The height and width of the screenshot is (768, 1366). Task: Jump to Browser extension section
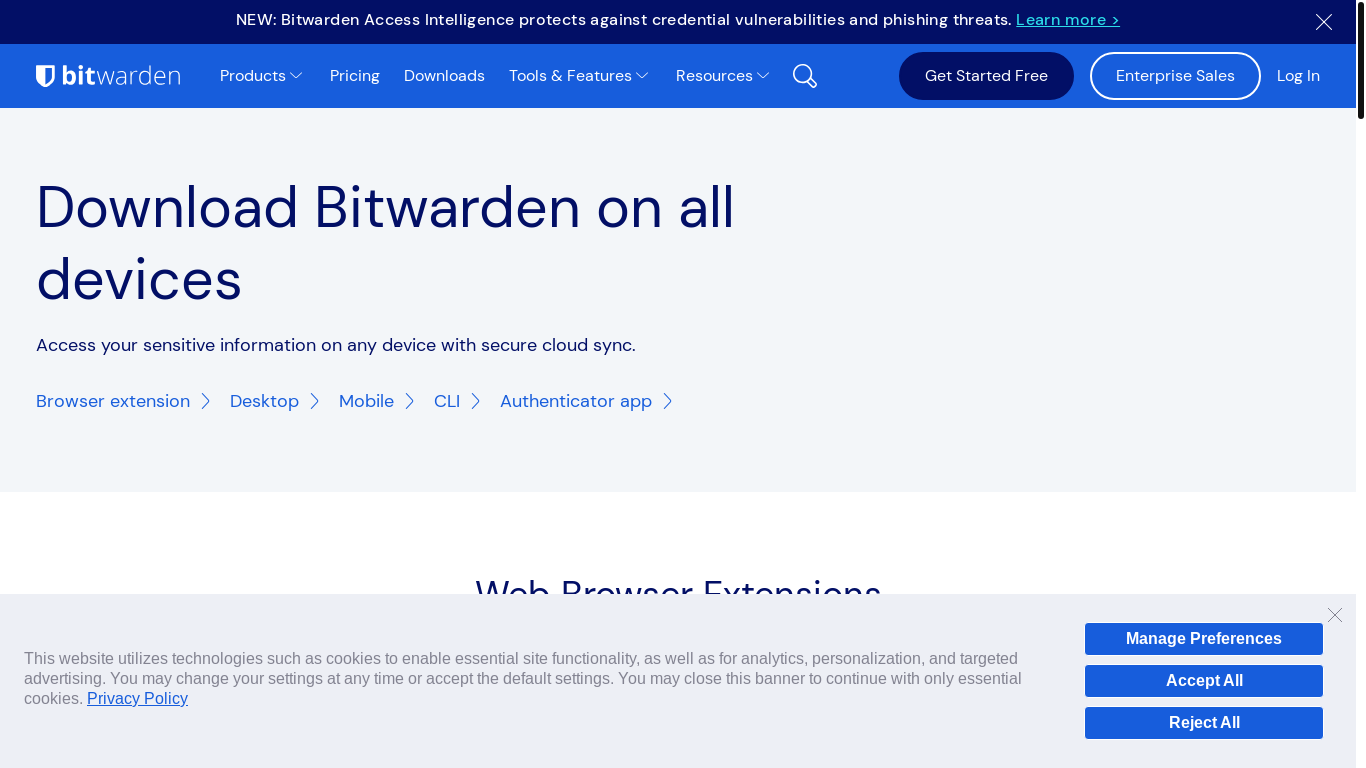coord(123,401)
